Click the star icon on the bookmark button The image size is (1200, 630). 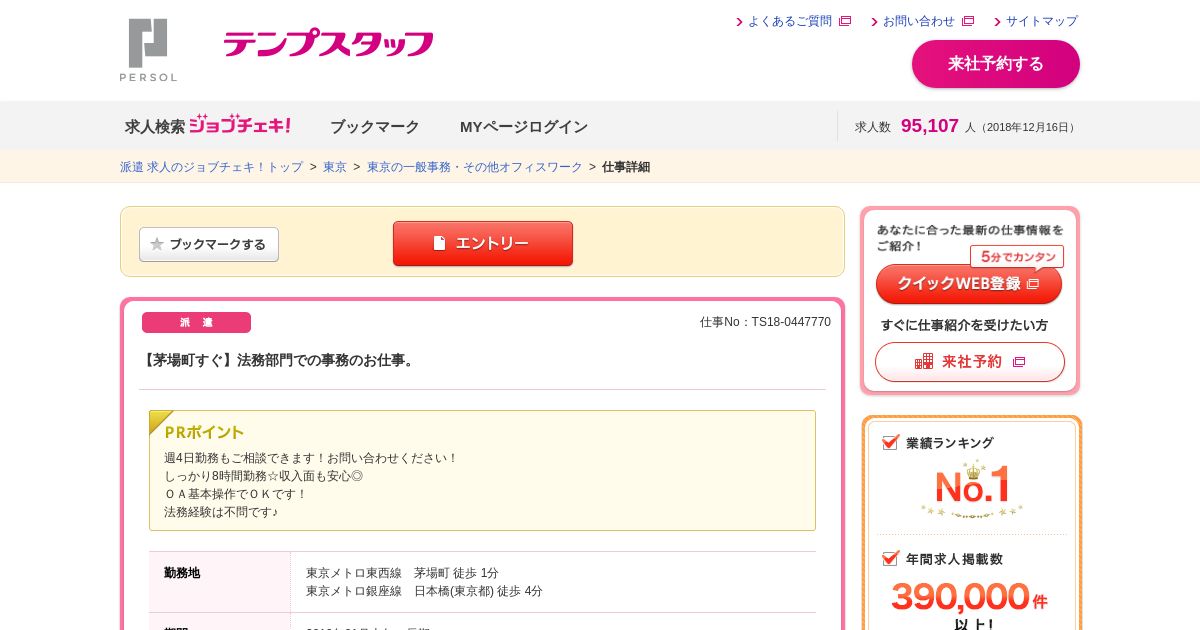tap(157, 244)
